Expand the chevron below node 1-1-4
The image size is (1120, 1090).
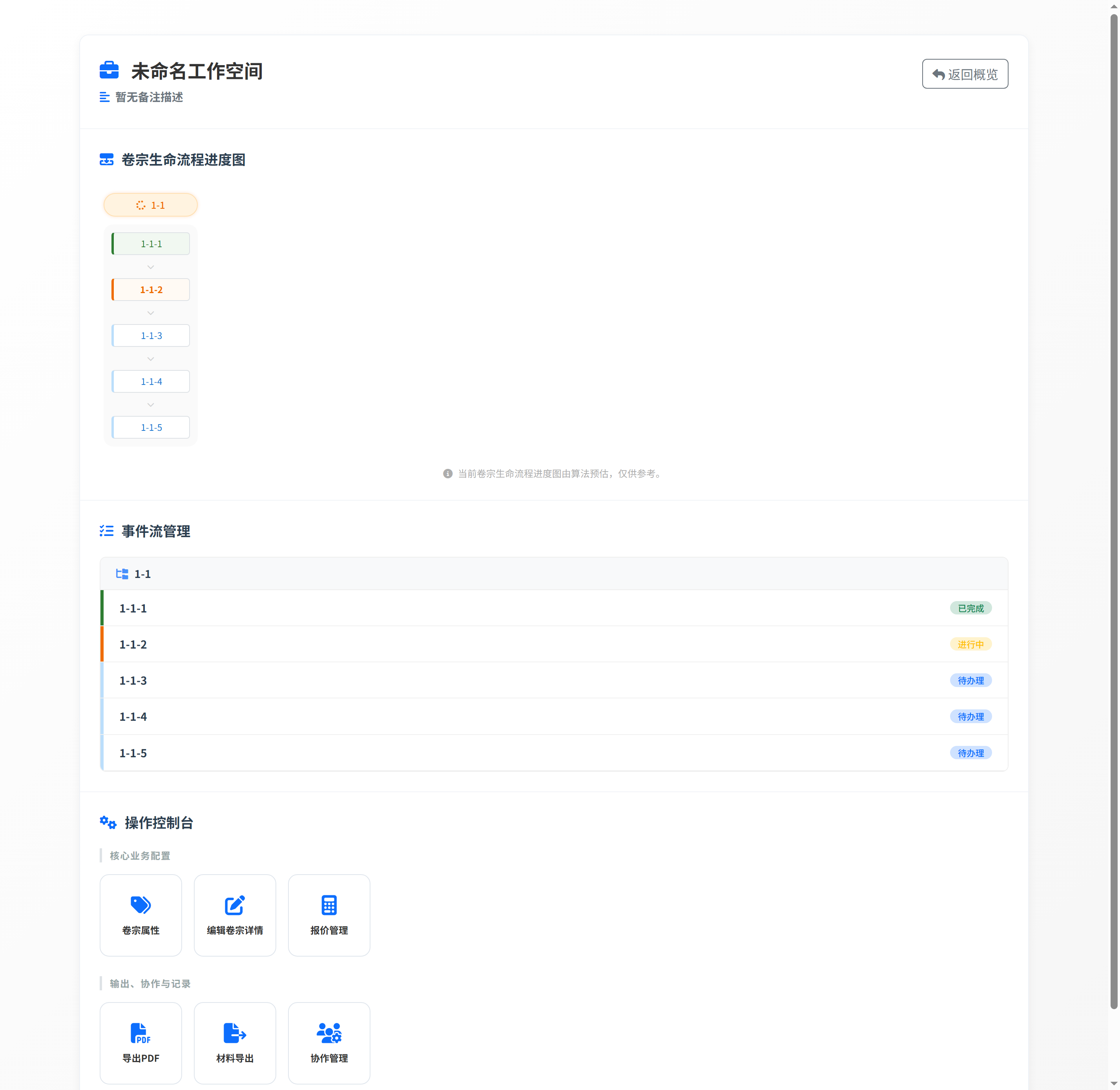coord(150,405)
